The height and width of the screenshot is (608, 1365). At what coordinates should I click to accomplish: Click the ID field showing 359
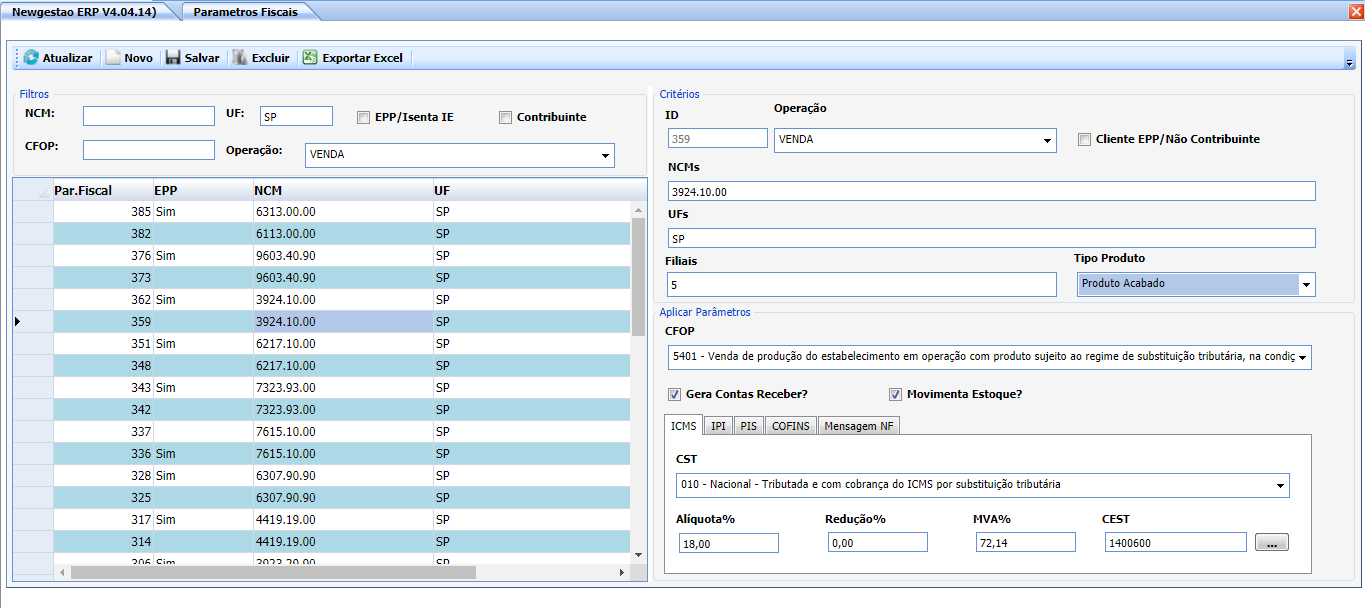coord(718,139)
